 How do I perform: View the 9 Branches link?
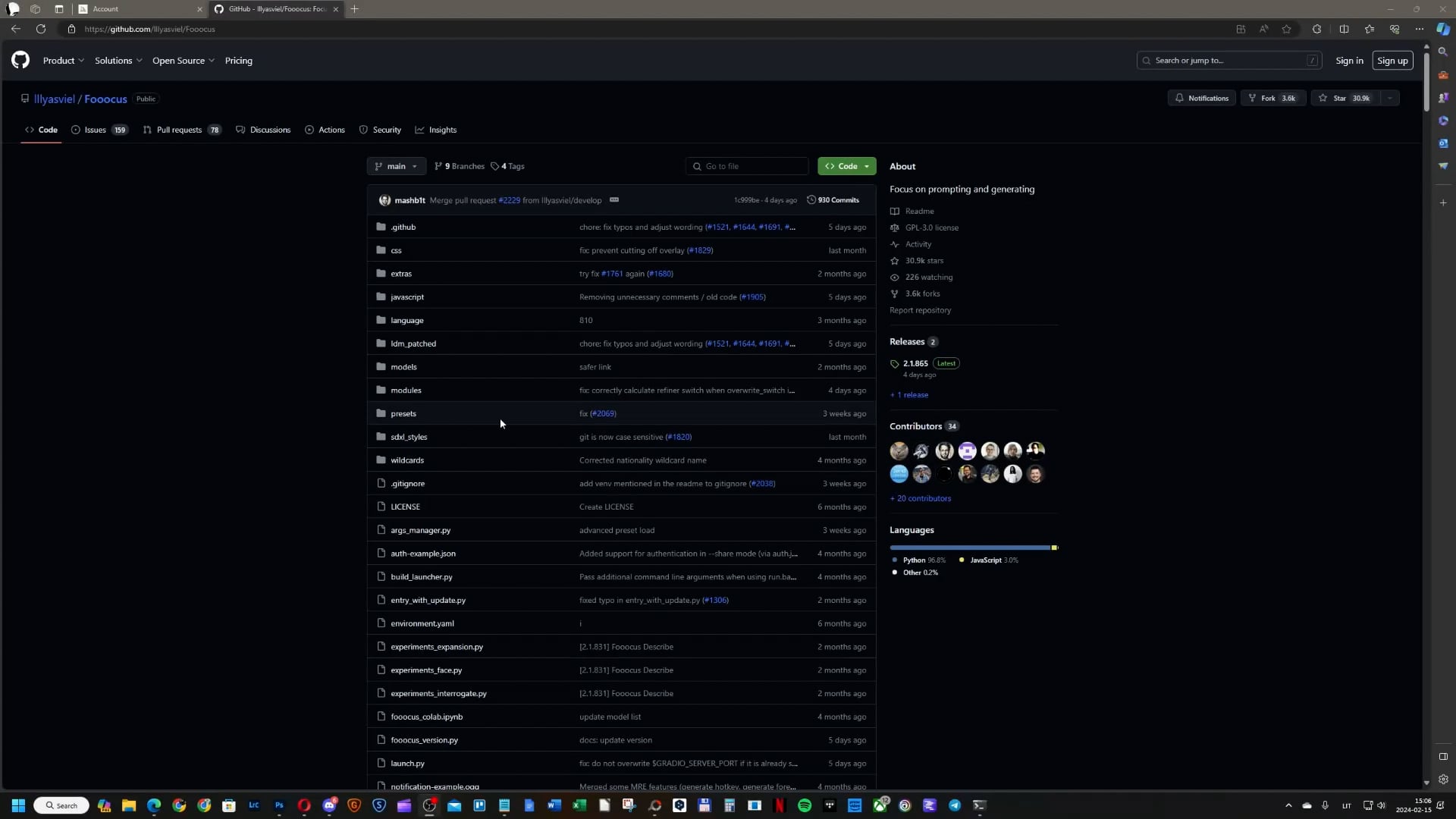pyautogui.click(x=459, y=166)
